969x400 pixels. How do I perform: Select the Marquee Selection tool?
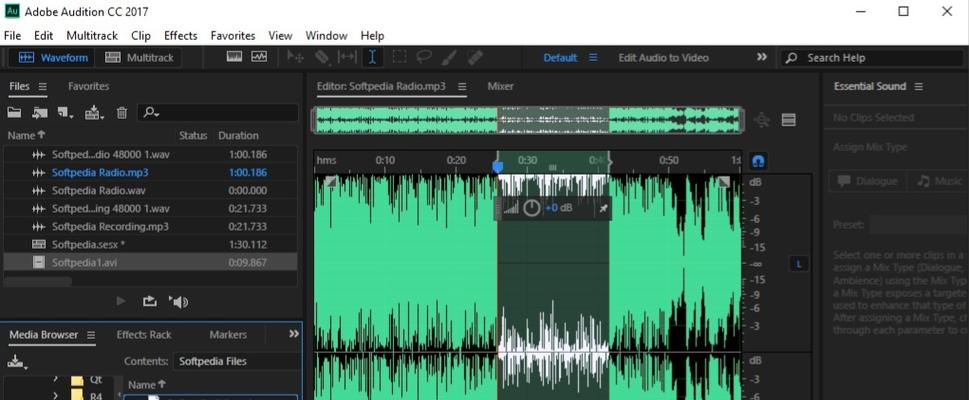tap(399, 57)
